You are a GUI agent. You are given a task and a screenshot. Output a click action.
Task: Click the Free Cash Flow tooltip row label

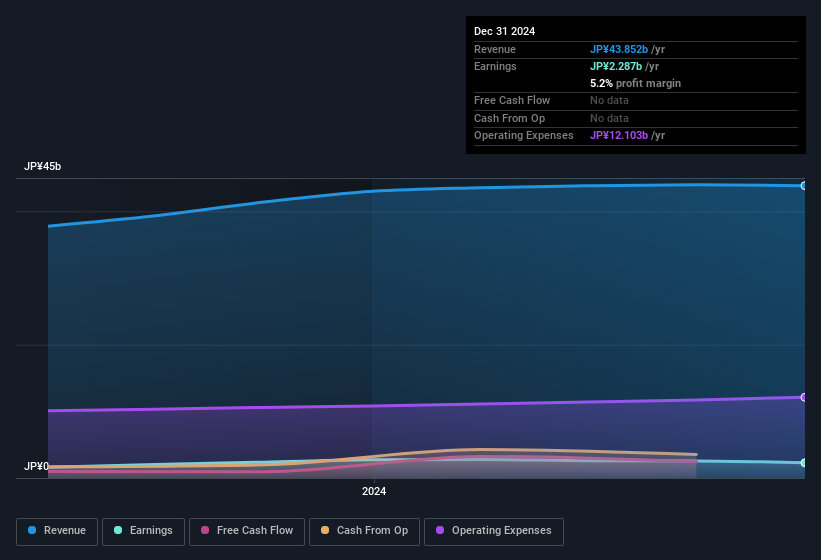tap(512, 100)
